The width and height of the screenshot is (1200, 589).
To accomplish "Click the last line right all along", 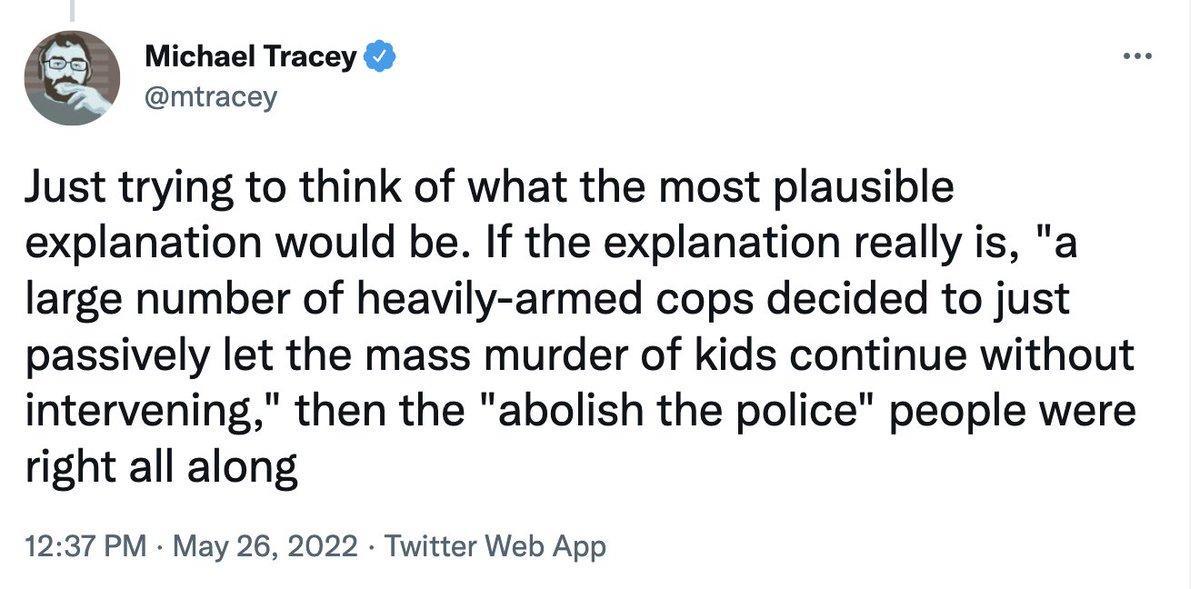I will click(160, 465).
